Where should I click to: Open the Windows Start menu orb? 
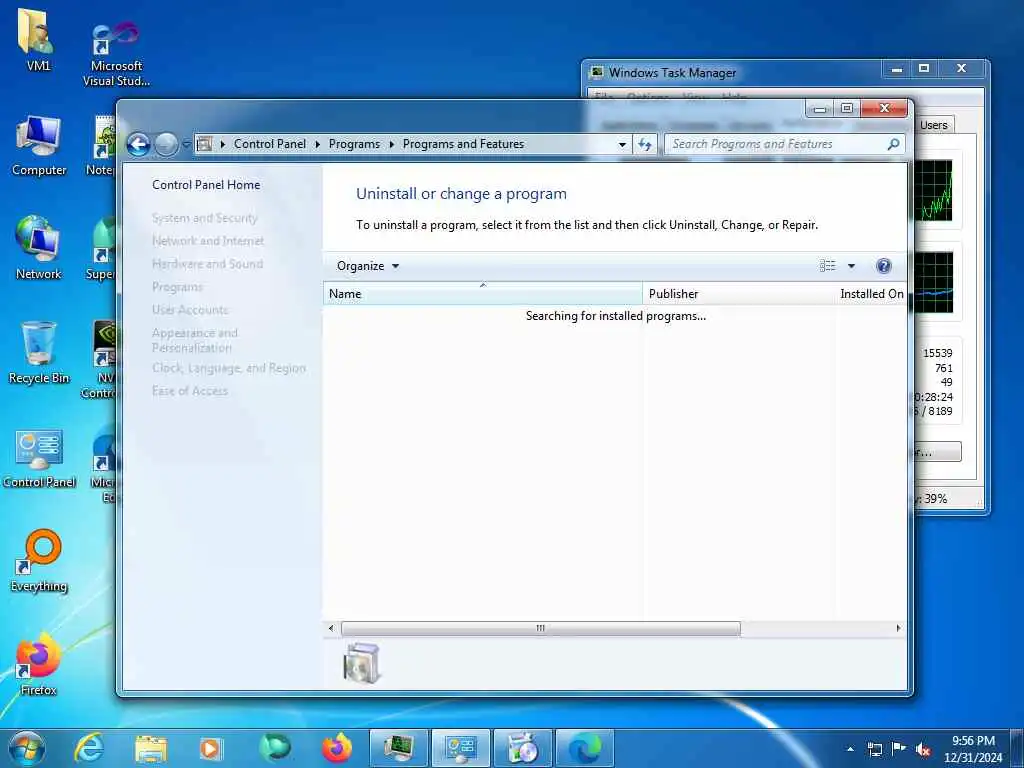[27, 748]
